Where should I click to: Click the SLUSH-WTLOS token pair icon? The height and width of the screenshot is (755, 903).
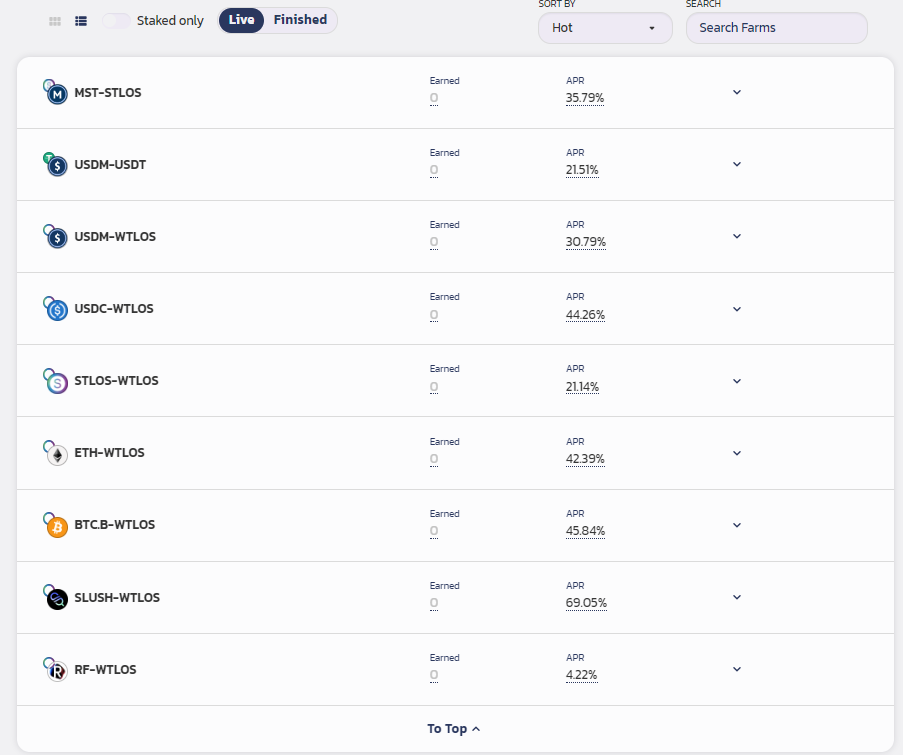tap(56, 598)
